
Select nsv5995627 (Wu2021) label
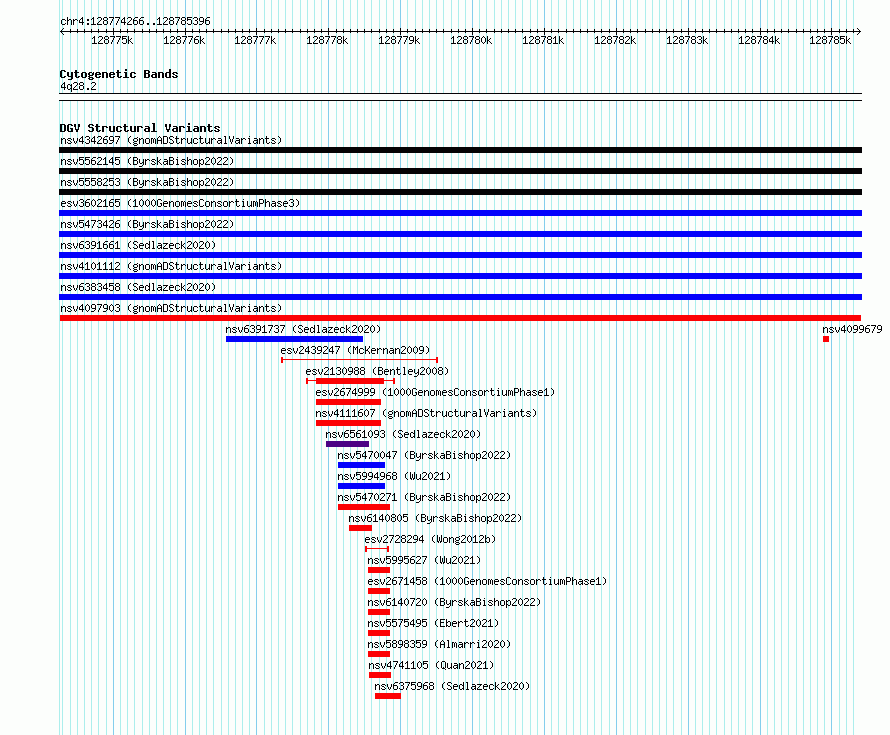[424, 560]
